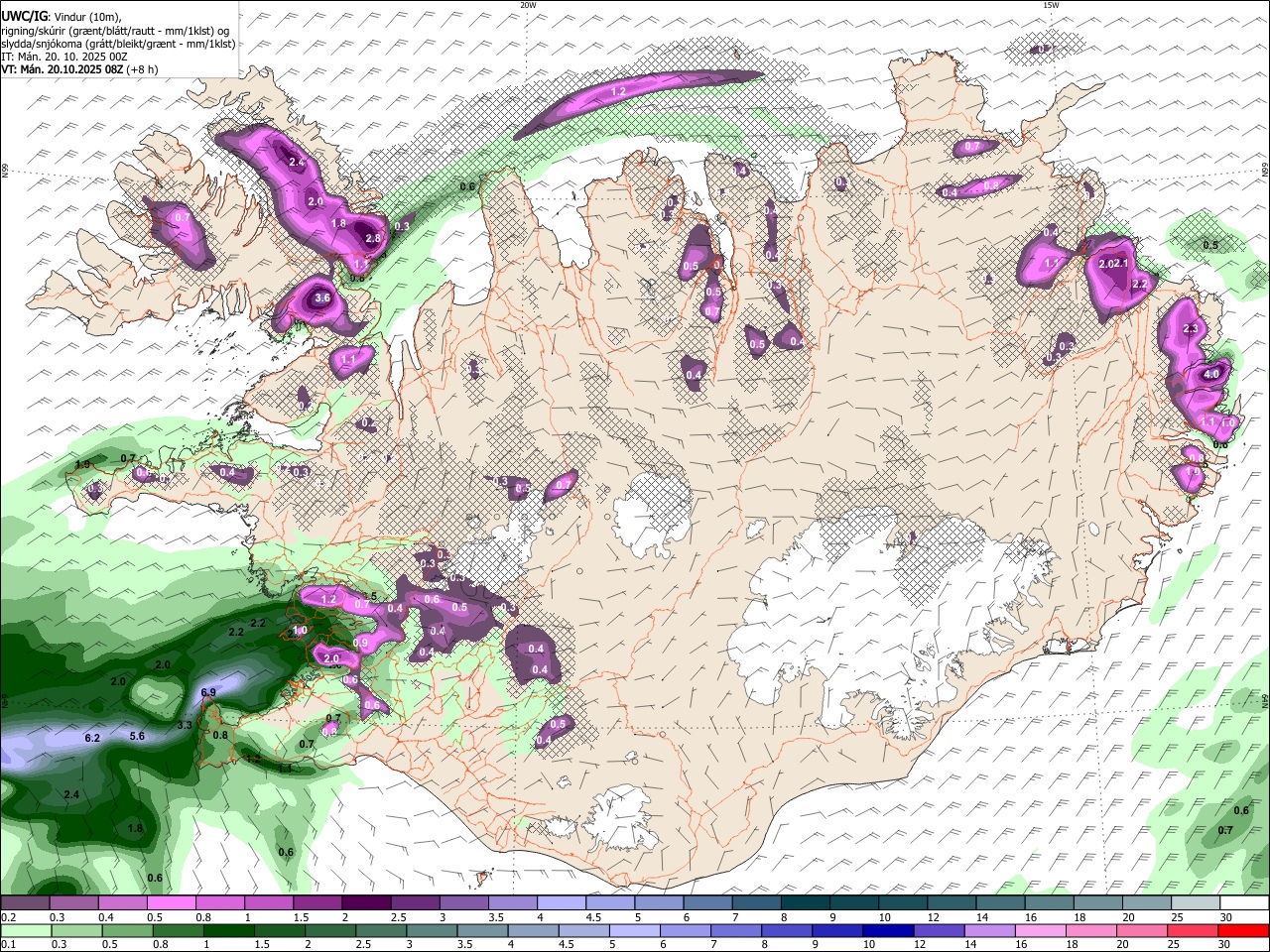
Task: Select the violet 14 swatch on rain scale
Action: tap(990, 930)
